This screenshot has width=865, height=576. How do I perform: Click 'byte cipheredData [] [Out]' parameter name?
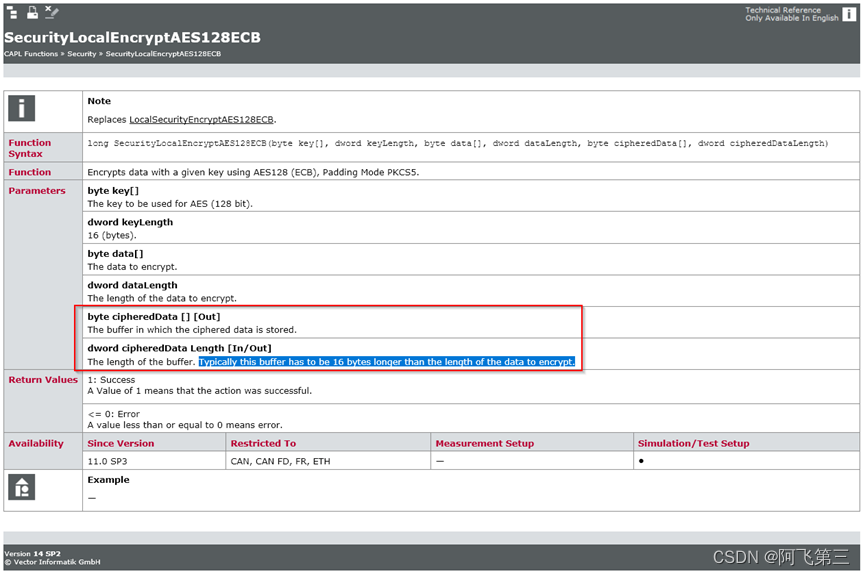coord(154,316)
